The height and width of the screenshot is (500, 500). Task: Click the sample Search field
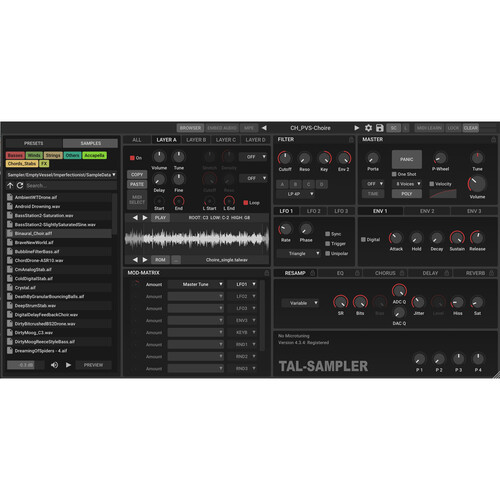coord(71,186)
